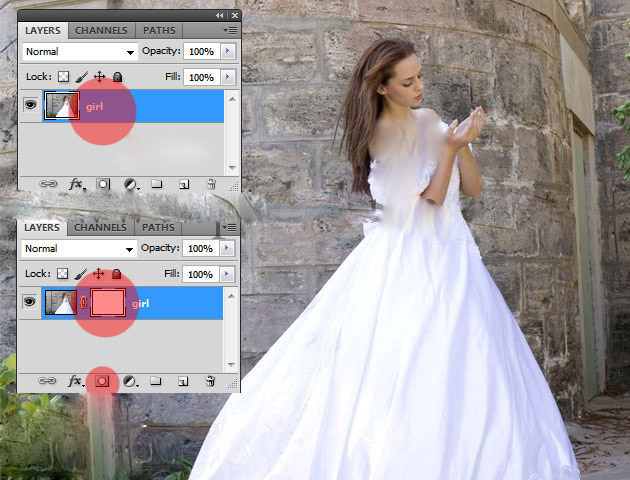This screenshot has width=630, height=480.
Task: Switch to Paths tab in lower panel
Action: 158,228
